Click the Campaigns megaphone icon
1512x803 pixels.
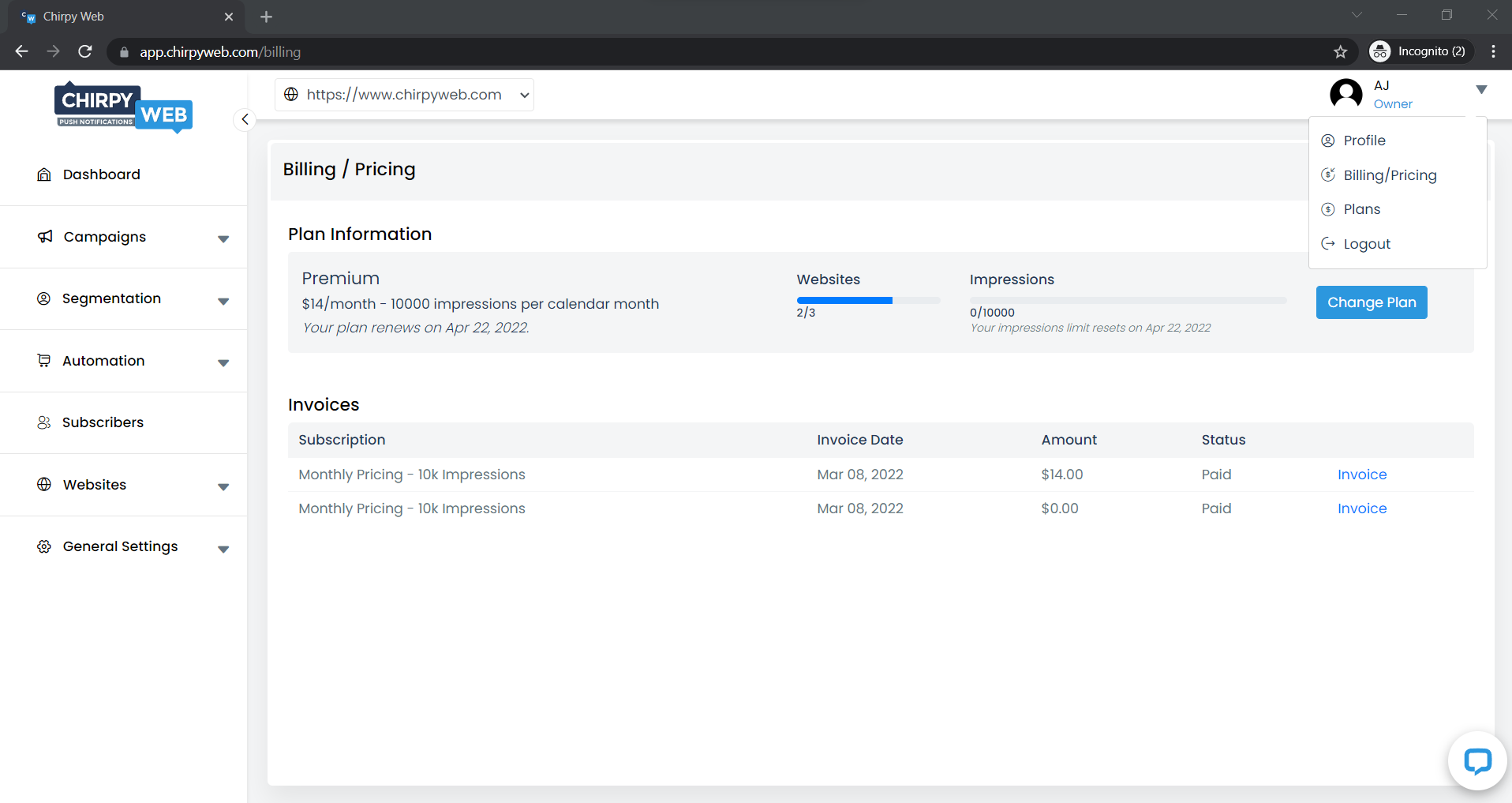coord(45,236)
